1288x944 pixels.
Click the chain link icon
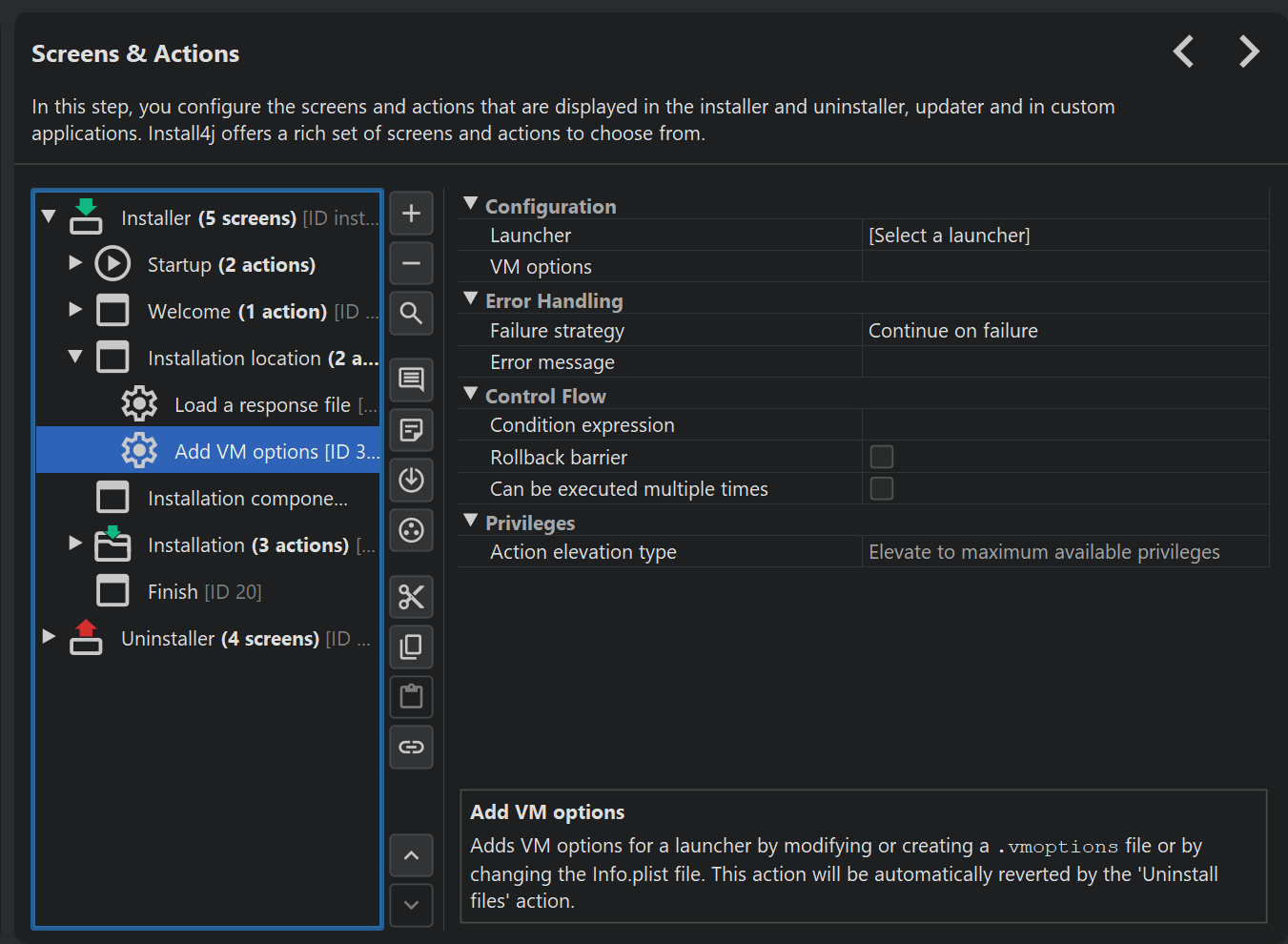coord(411,747)
